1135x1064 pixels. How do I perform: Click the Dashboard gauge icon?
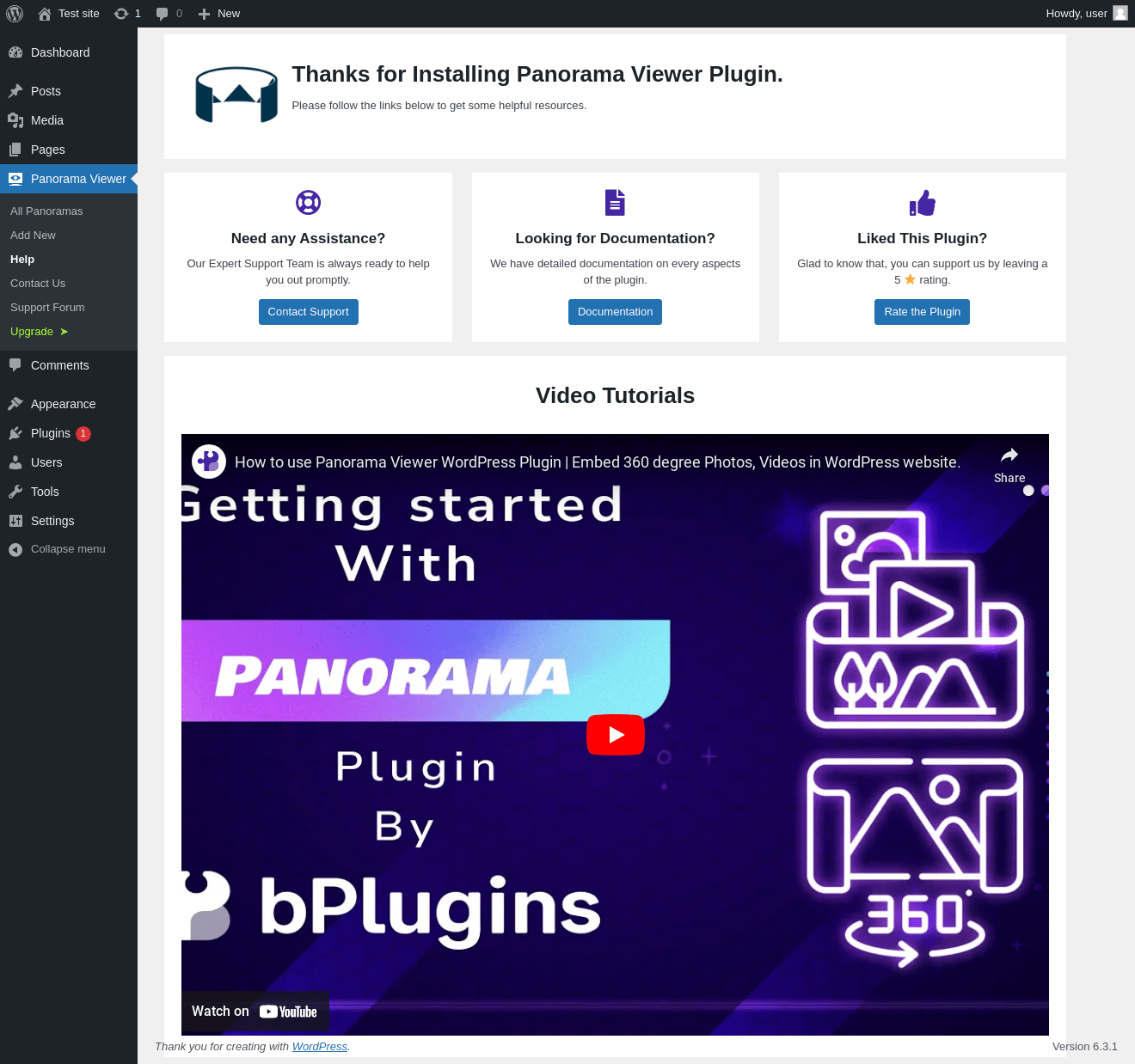tap(15, 52)
